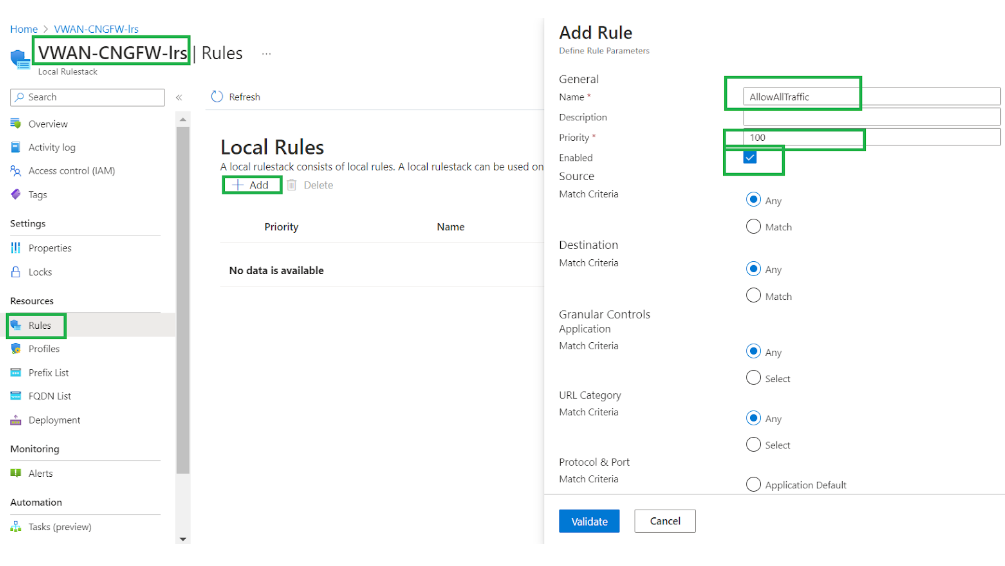The image size is (1005, 566).
Task: Click the Home breadcrumb link
Action: click(24, 29)
